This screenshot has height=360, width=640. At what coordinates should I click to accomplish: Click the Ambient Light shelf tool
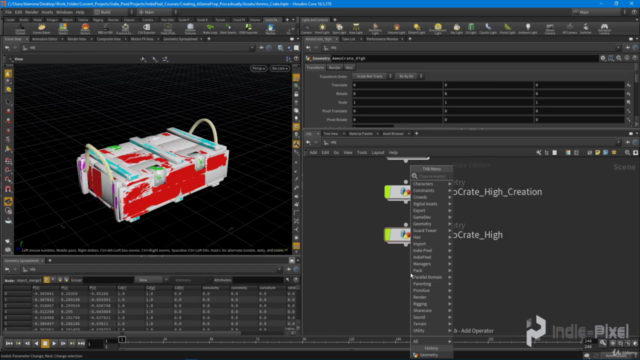(528, 29)
